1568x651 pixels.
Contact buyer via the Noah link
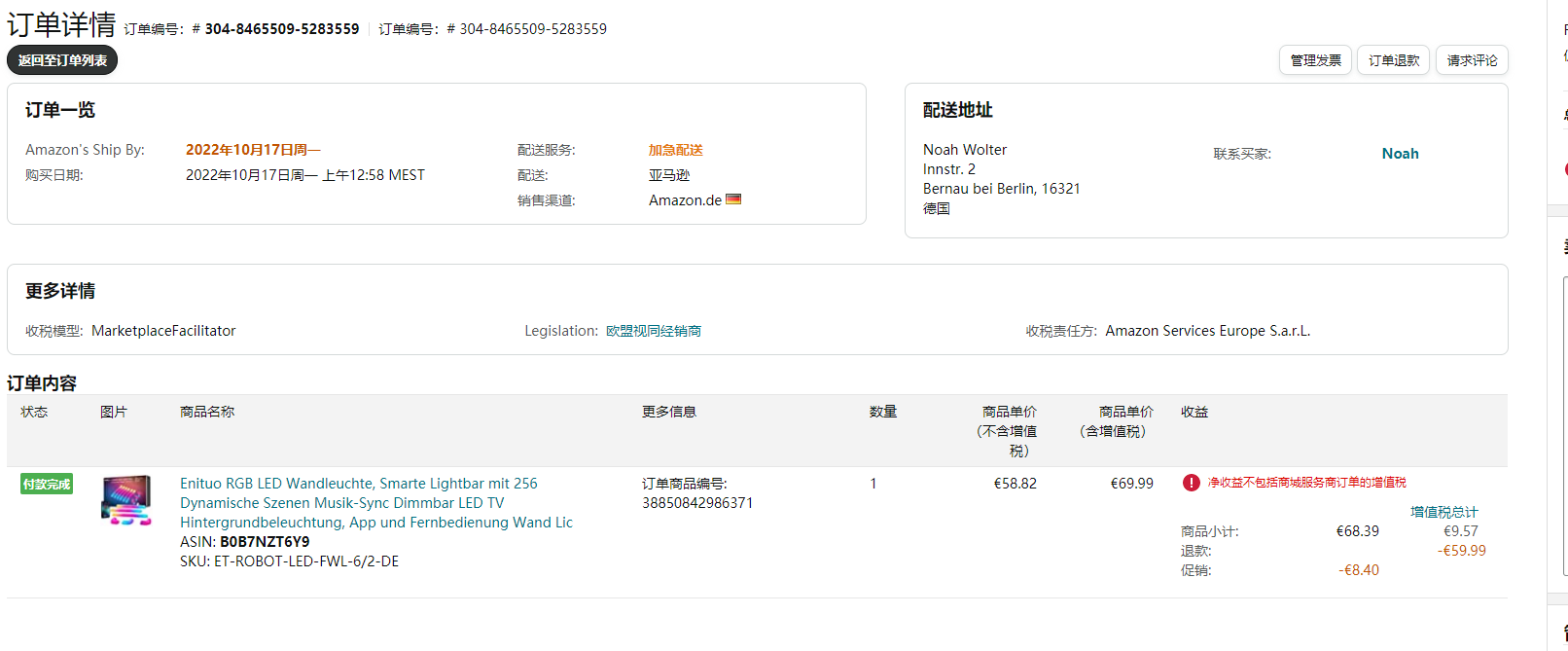tap(1400, 154)
